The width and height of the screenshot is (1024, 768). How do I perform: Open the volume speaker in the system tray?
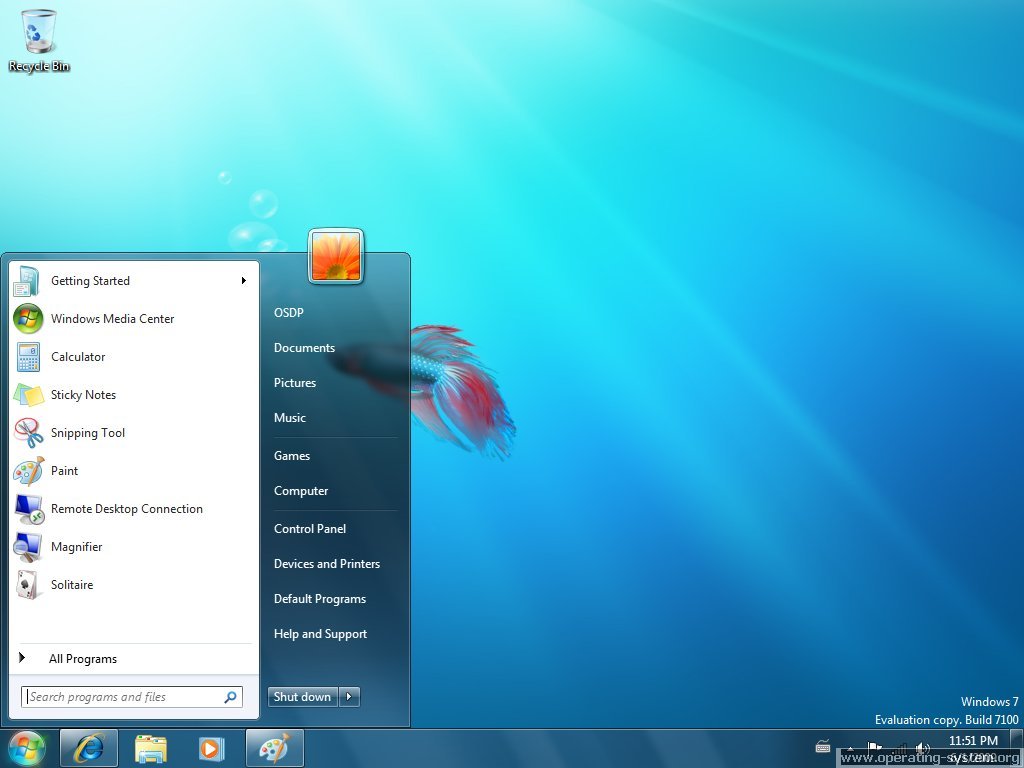point(922,747)
